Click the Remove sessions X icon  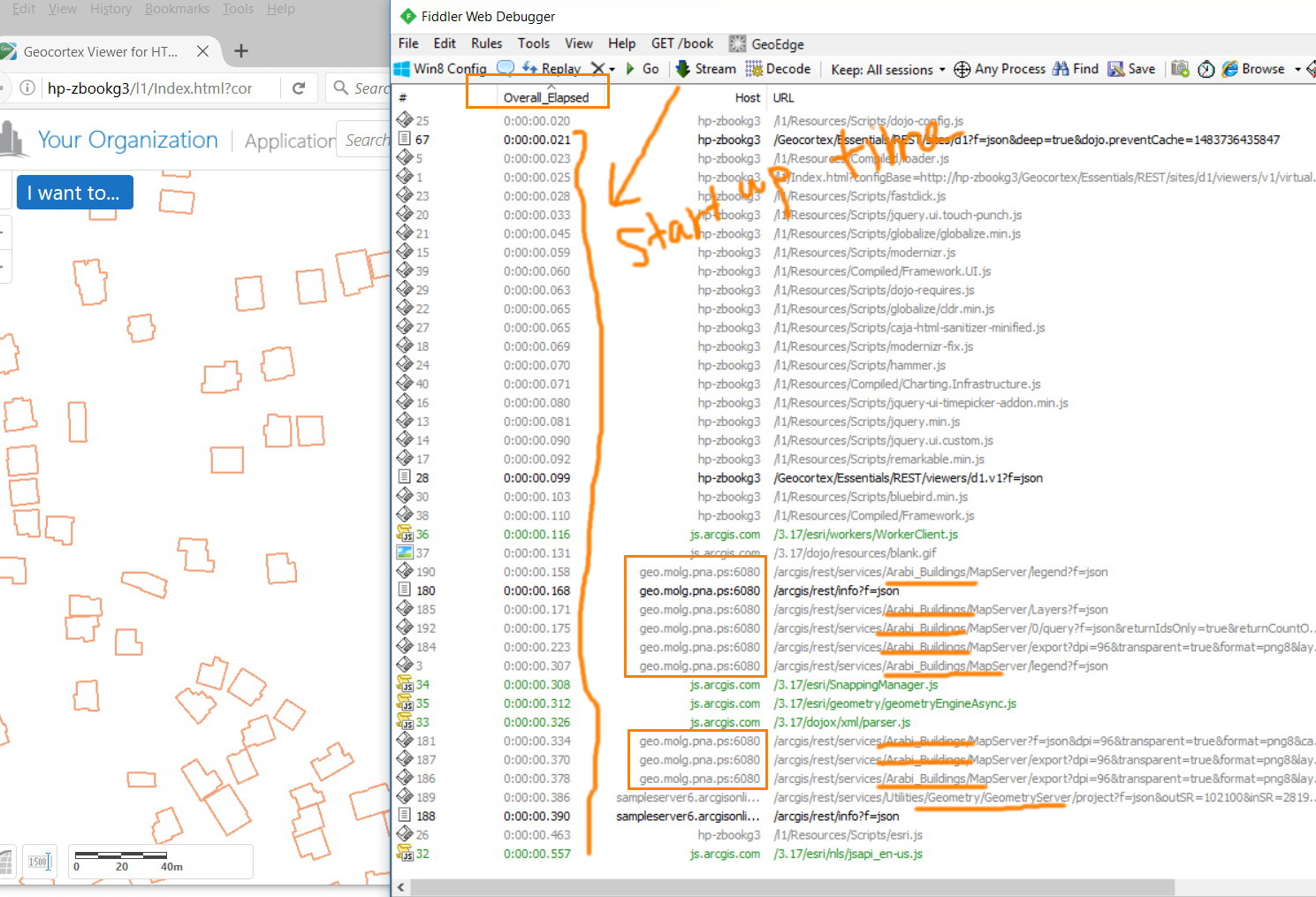pos(598,68)
